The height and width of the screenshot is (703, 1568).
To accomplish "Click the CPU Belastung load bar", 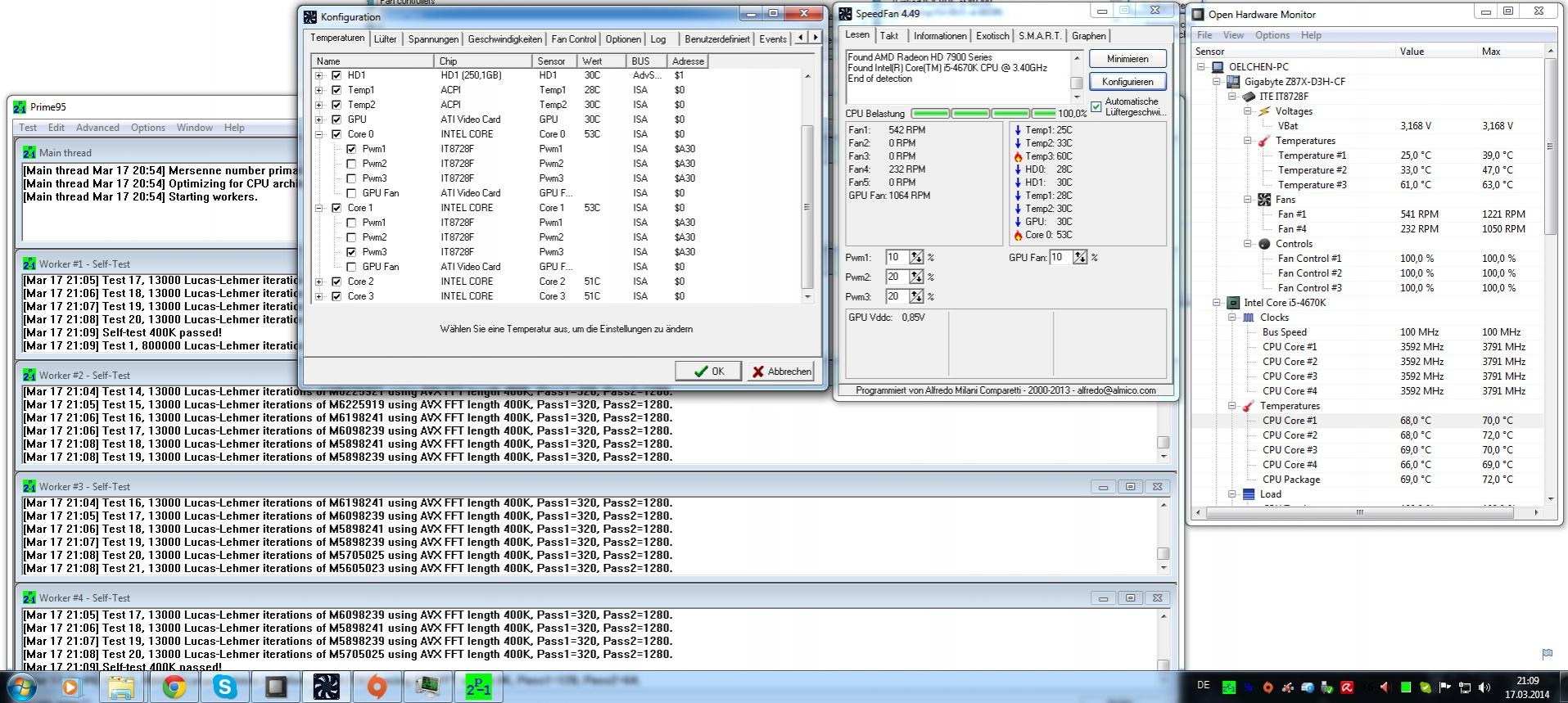I will (x=983, y=114).
